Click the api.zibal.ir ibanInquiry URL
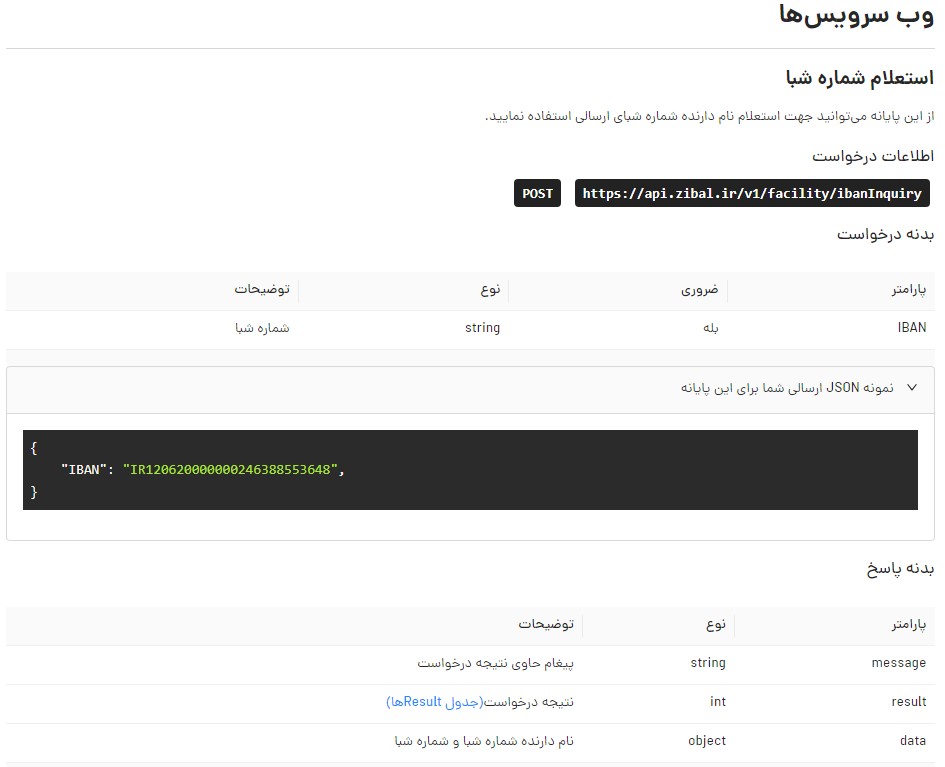The height and width of the screenshot is (767, 945). [x=751, y=194]
